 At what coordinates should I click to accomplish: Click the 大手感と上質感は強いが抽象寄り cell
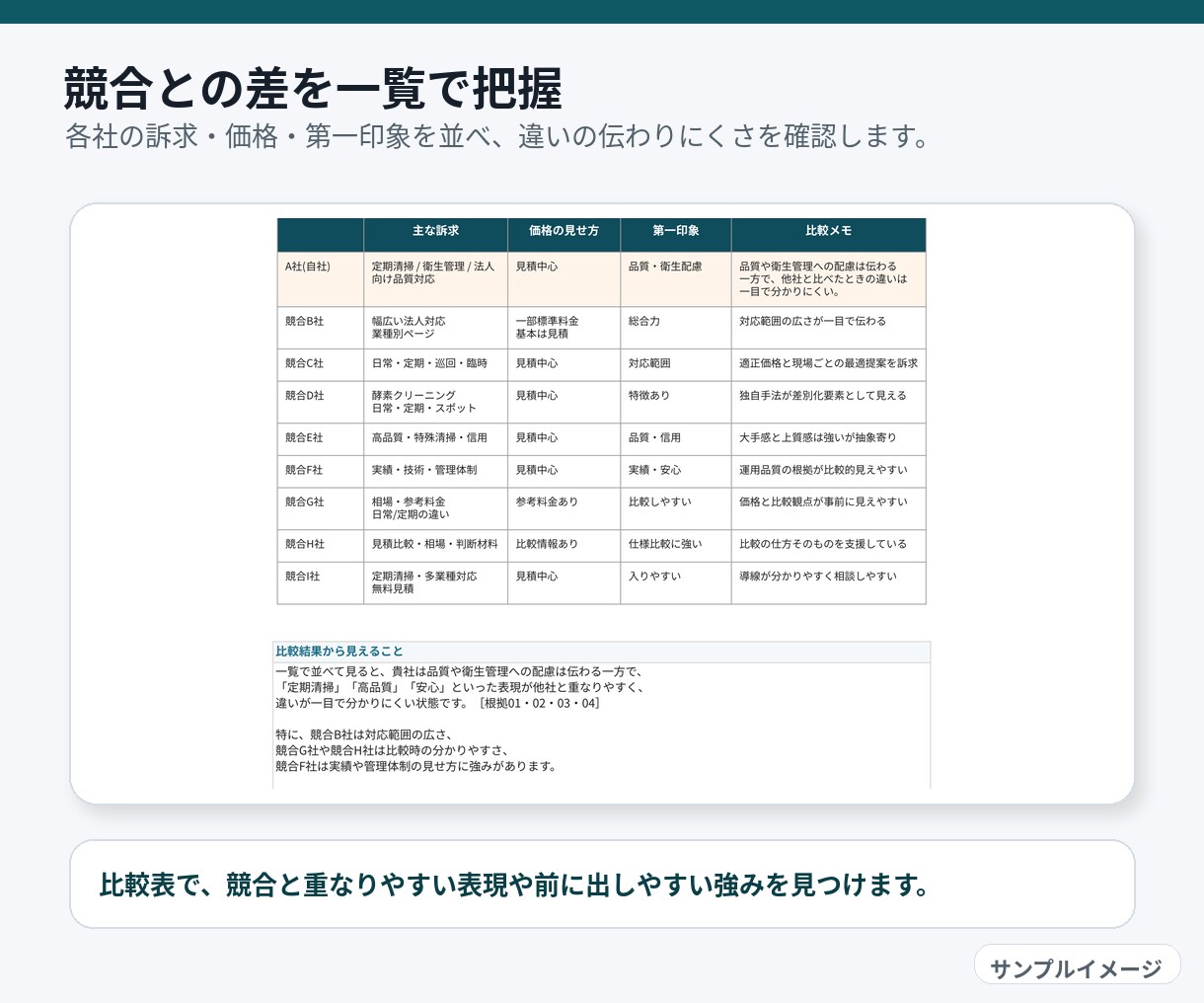[829, 439]
